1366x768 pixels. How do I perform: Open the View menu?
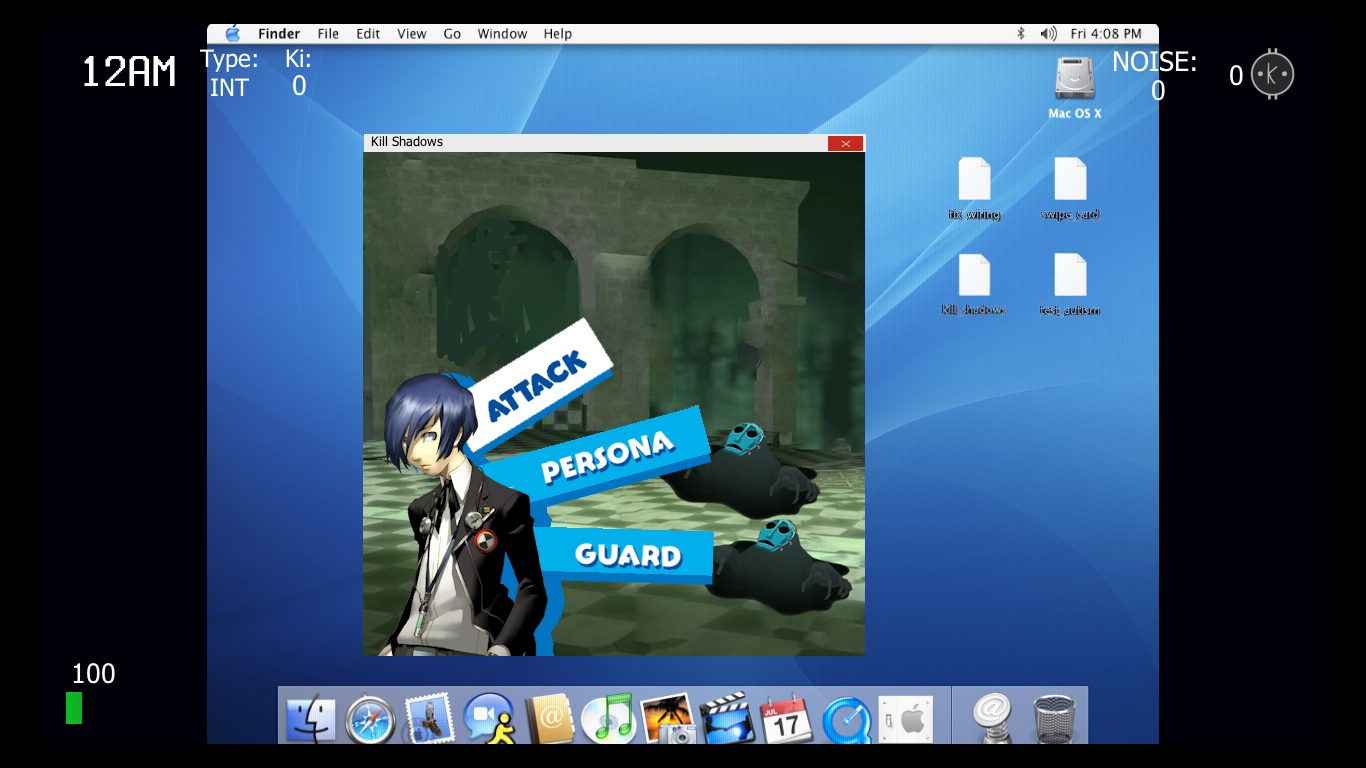tap(412, 34)
